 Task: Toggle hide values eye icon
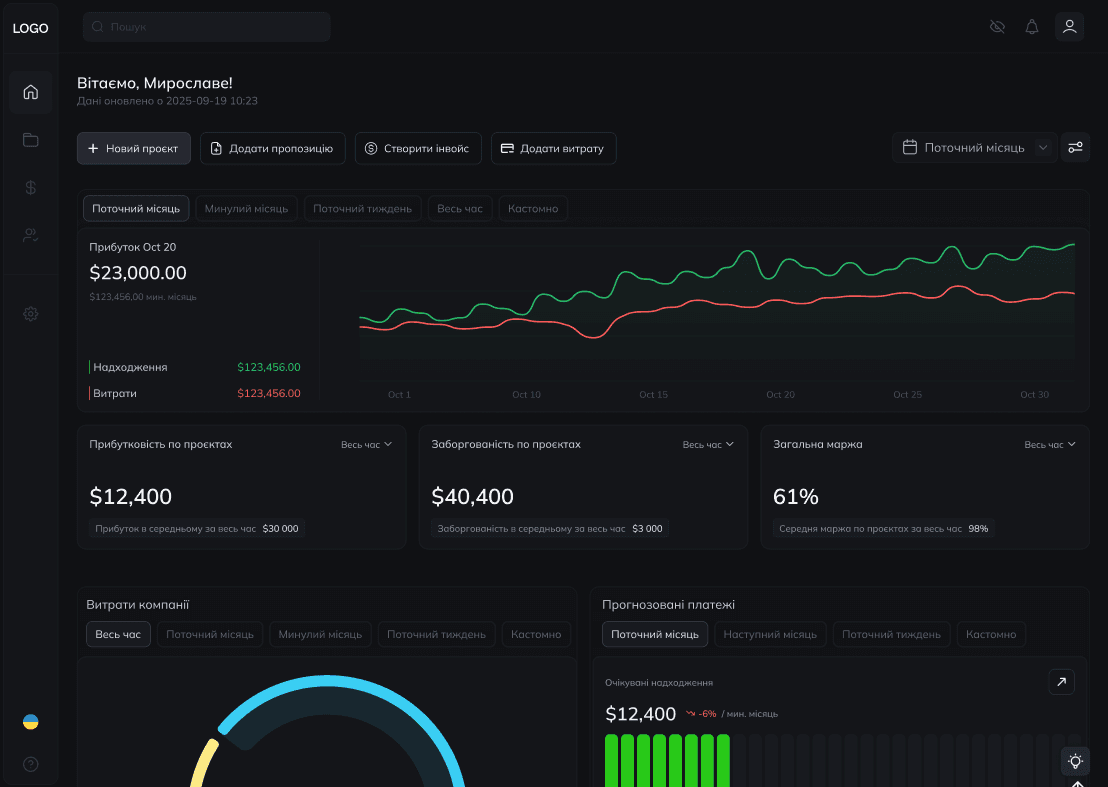(997, 27)
